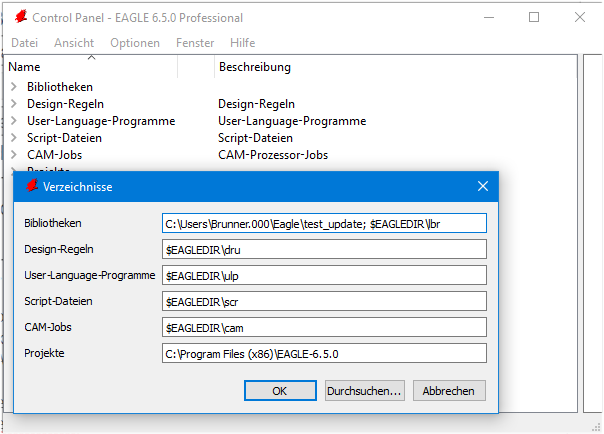Screen dimensions: 604x434
Task: Open the Hilfe menu
Action: (x=243, y=43)
